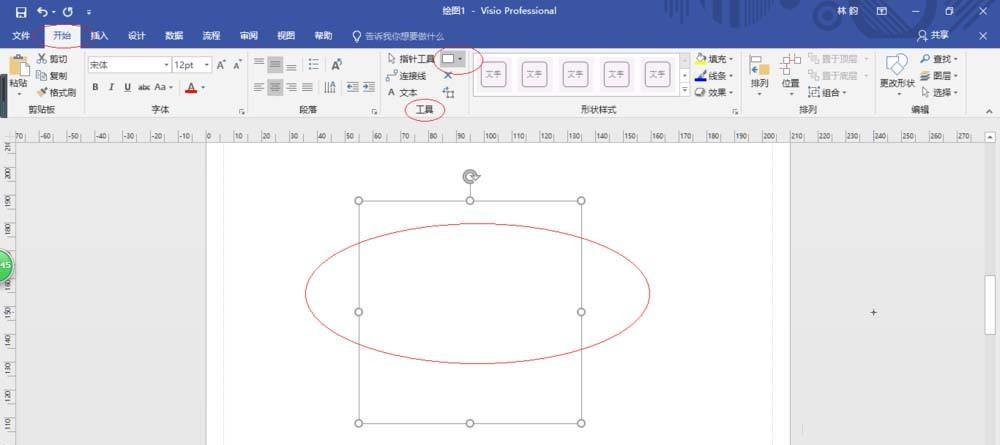Click the shape rotation handle
Viewport: 1000px width, 445px height.
pos(471,177)
